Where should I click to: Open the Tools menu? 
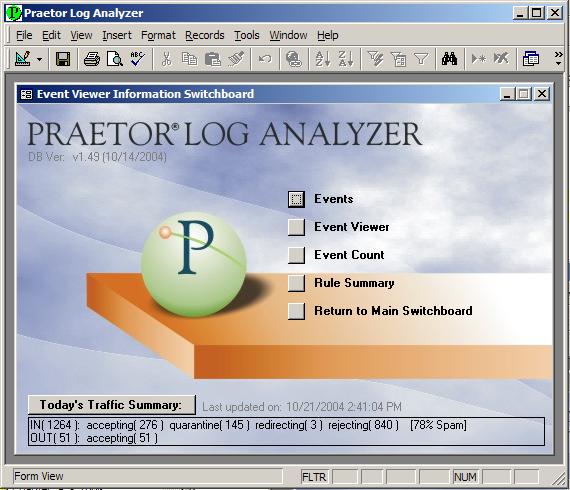pos(246,35)
